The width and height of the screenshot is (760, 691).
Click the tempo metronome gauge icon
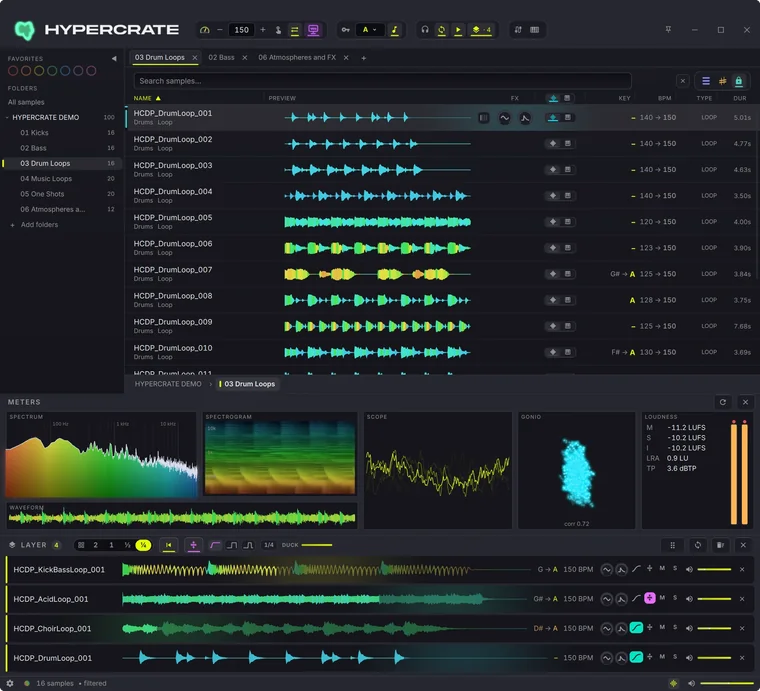205,30
